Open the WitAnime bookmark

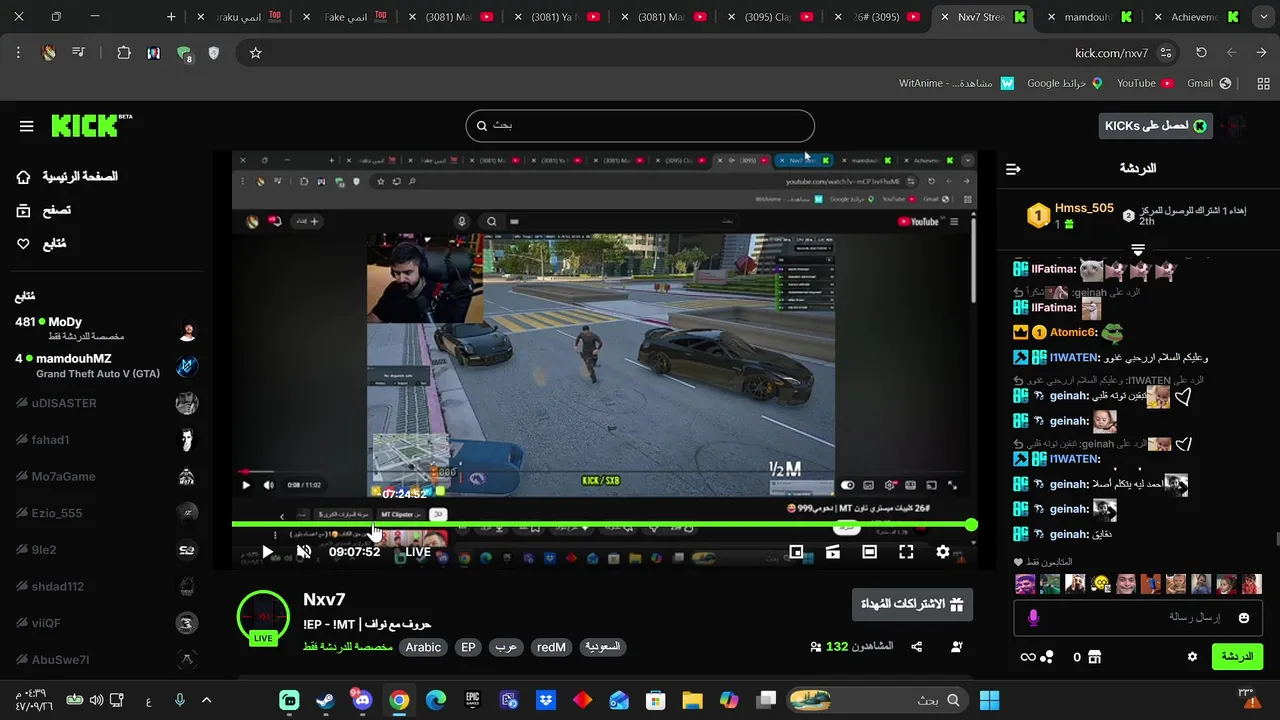957,83
